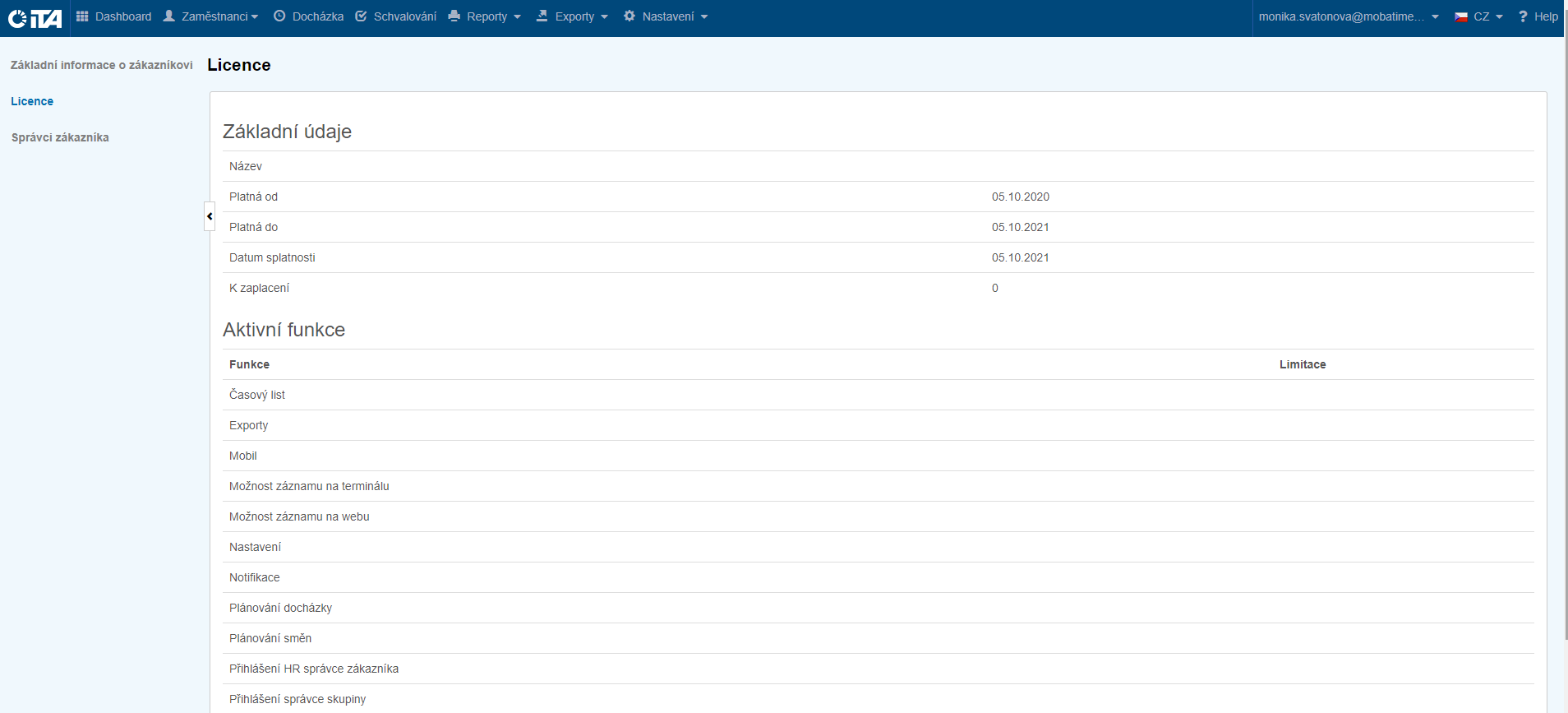This screenshot has width=1568, height=713.
Task: Click the iTA logo in the header
Action: 35,18
